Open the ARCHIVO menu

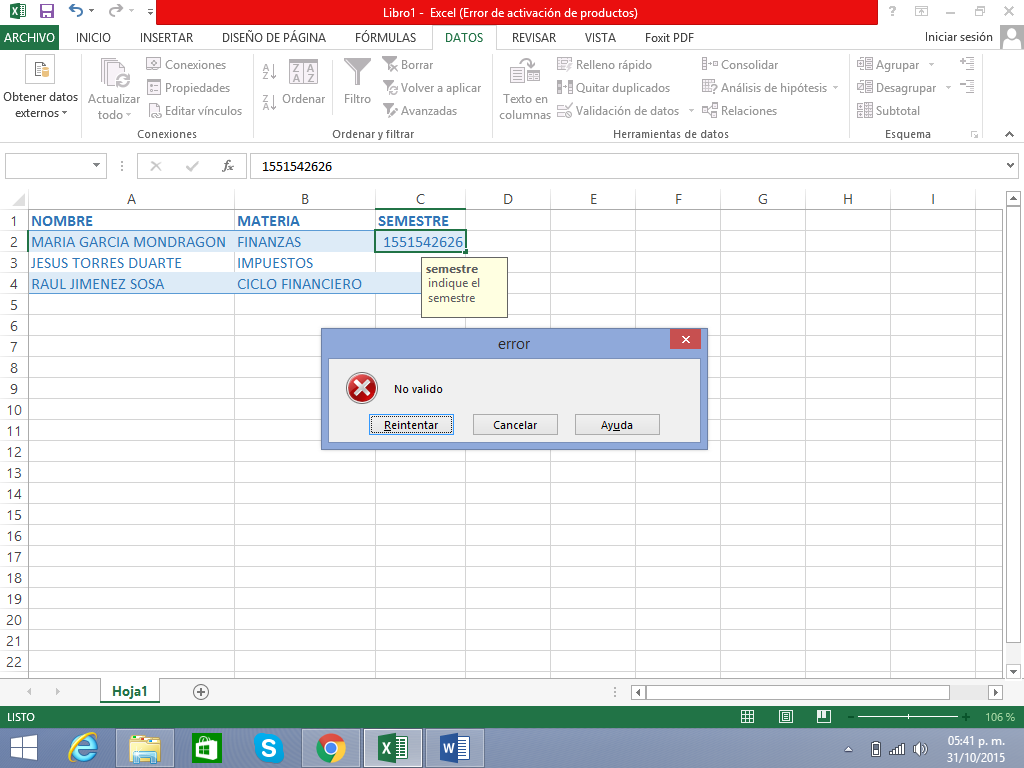tap(30, 38)
